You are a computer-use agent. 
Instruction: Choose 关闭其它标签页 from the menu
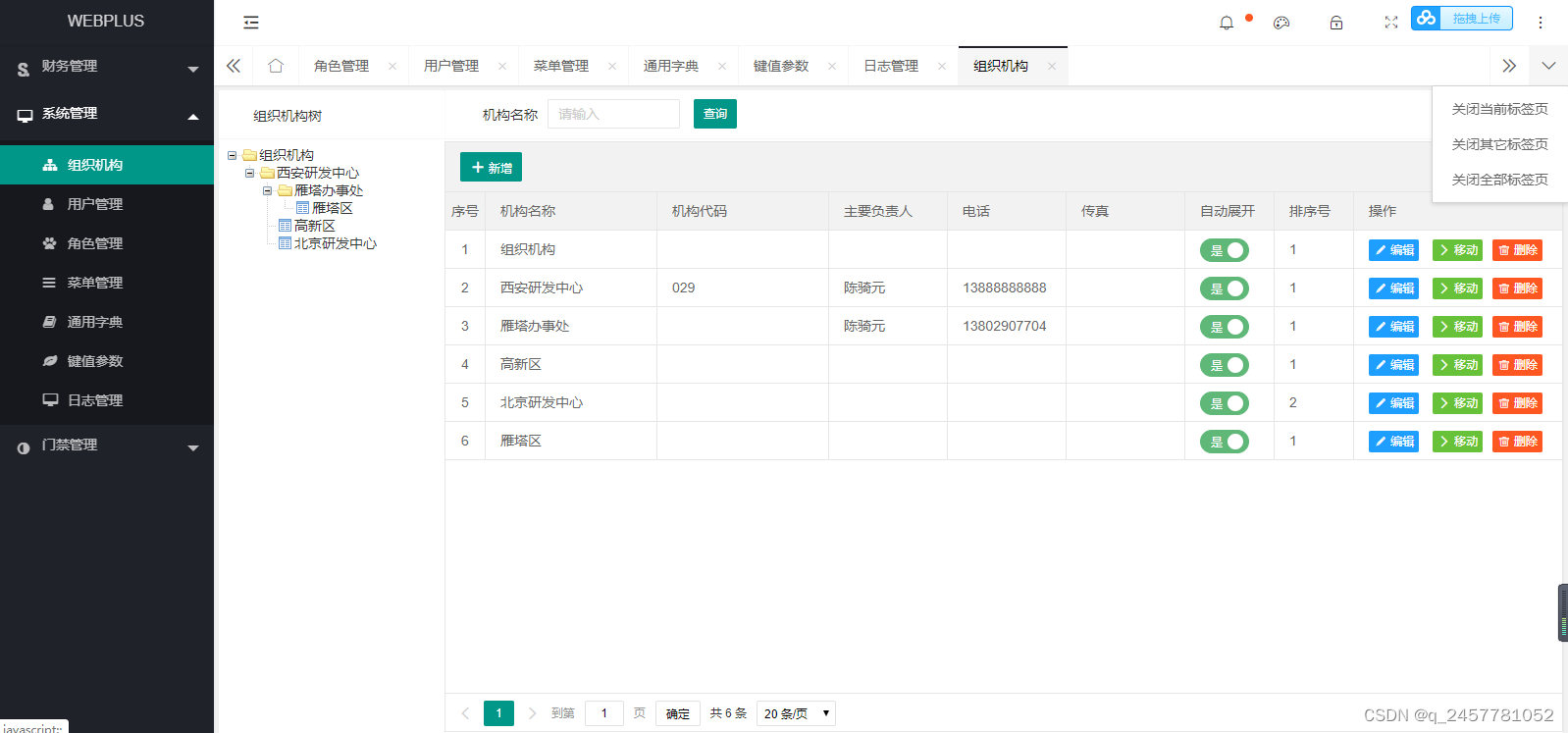[x=1499, y=144]
